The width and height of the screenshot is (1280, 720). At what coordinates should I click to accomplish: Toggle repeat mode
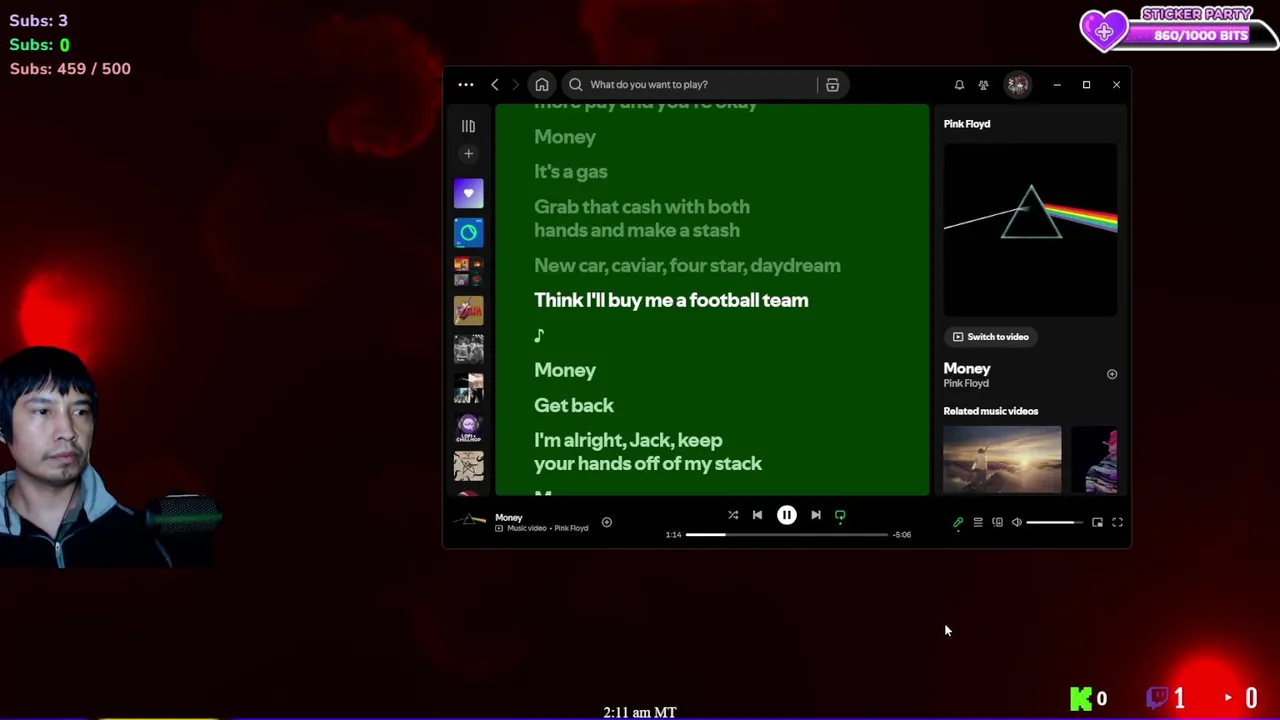point(840,515)
